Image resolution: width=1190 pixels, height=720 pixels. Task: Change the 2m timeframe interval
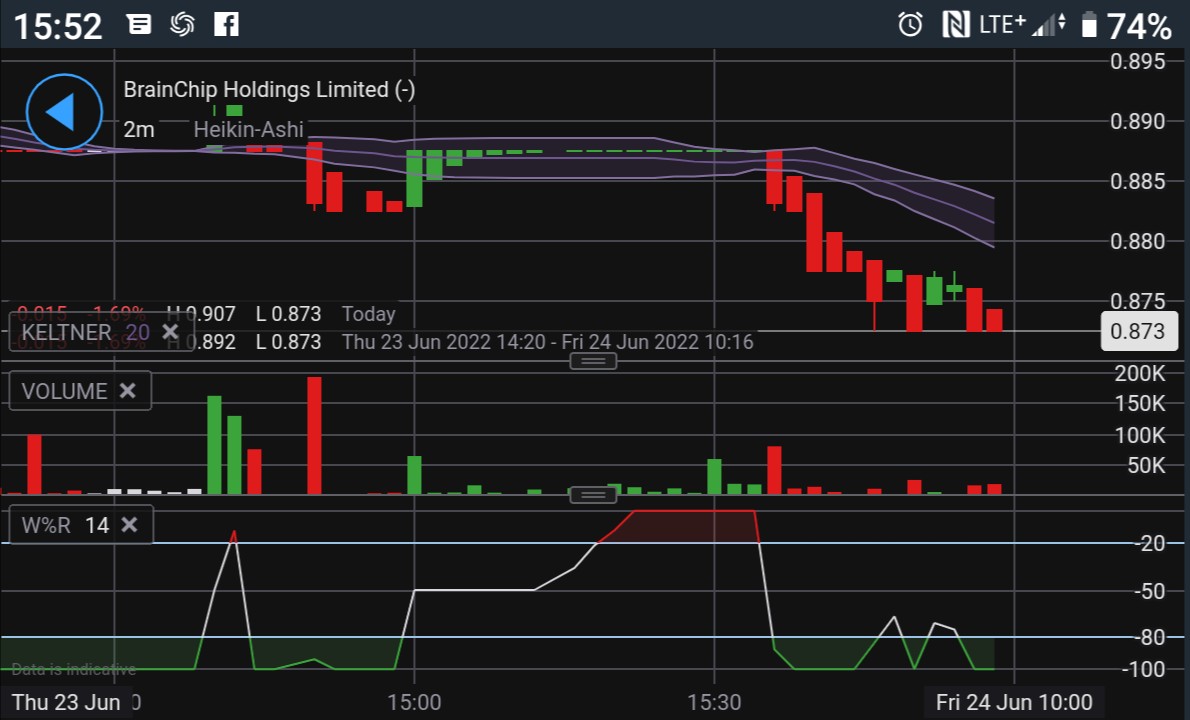tap(139, 129)
